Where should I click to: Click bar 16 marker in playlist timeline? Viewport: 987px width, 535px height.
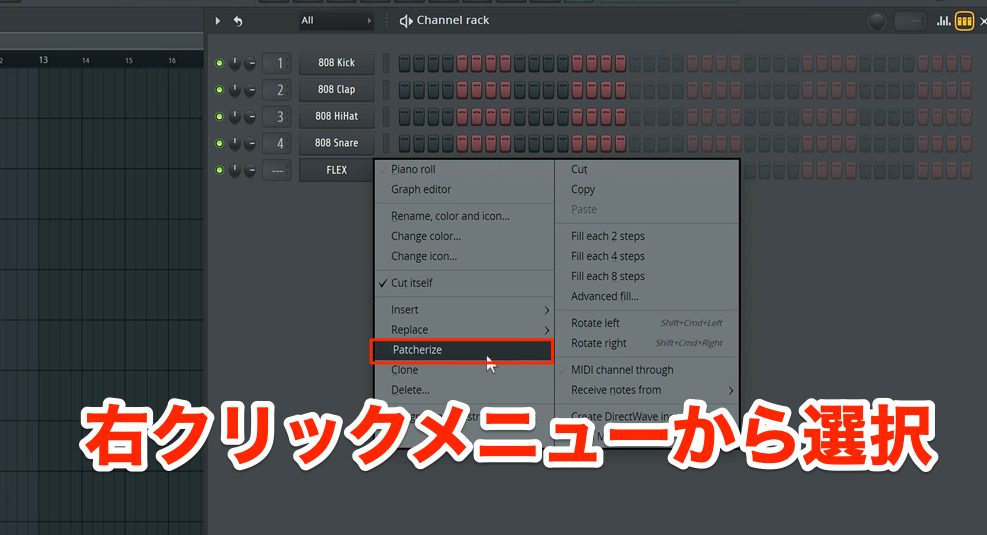click(x=172, y=60)
